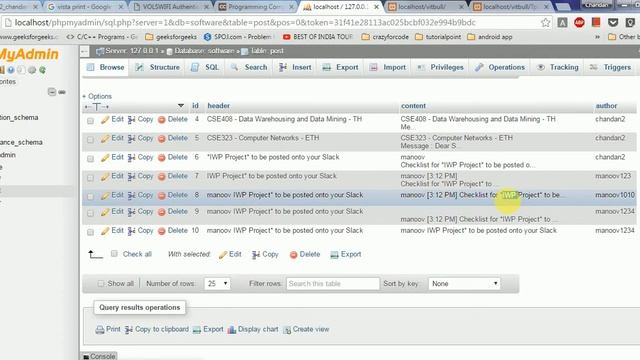Viewport: 640px width, 360px height.
Task: Click the Copy icon for row 10
Action: click(131, 231)
